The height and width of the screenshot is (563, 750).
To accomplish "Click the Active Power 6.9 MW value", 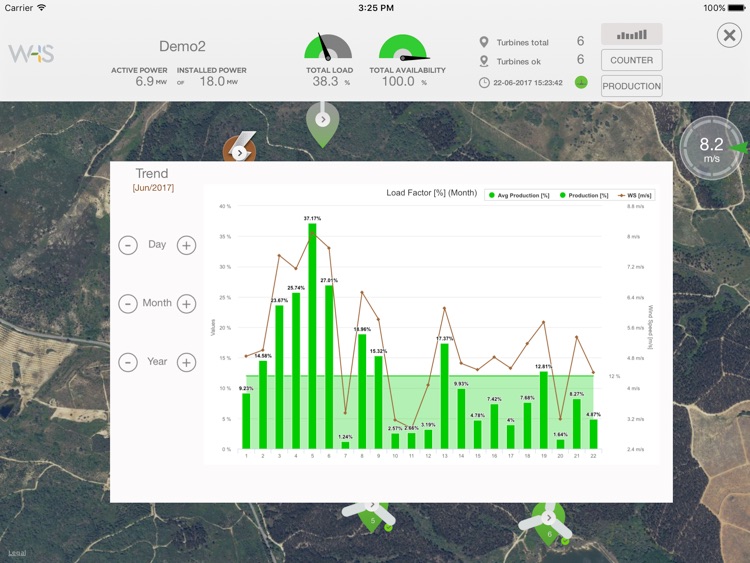I will (x=151, y=81).
